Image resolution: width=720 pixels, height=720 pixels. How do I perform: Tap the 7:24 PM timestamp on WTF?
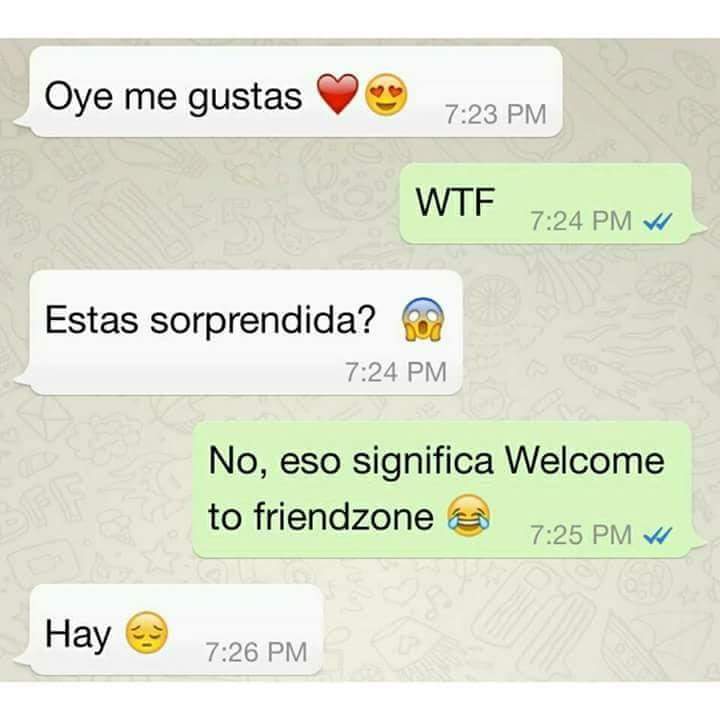pyautogui.click(x=581, y=221)
